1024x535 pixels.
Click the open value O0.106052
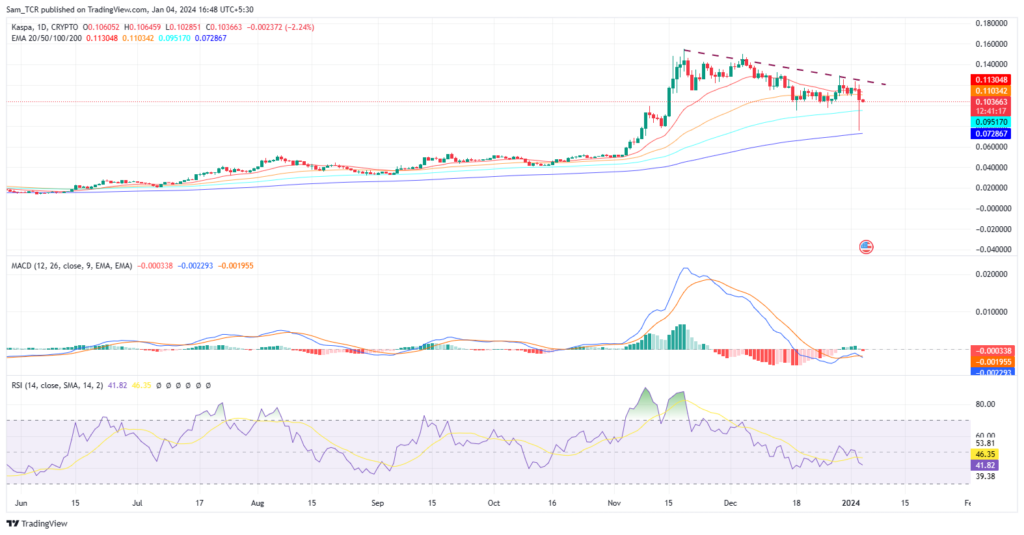101,27
